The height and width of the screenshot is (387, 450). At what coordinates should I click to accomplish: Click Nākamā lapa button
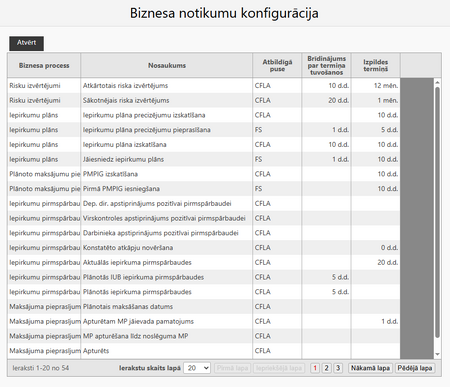coord(370,368)
